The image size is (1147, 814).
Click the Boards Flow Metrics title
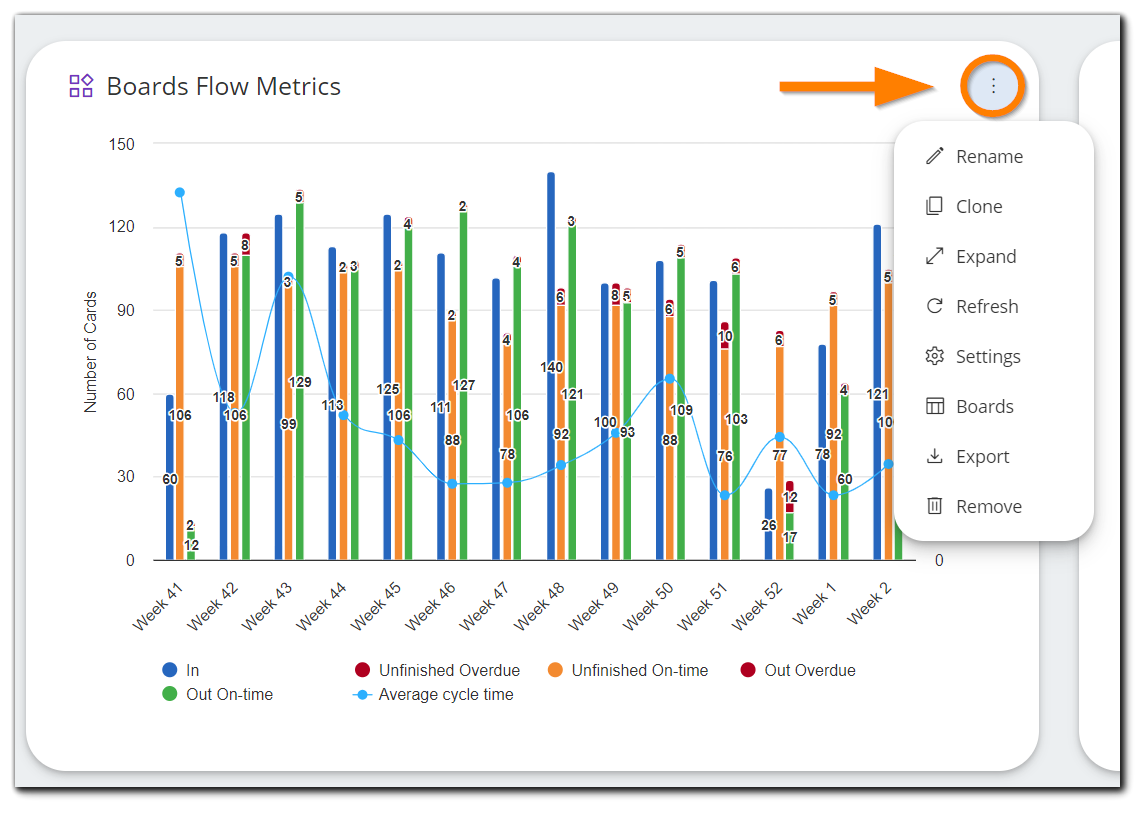point(223,86)
